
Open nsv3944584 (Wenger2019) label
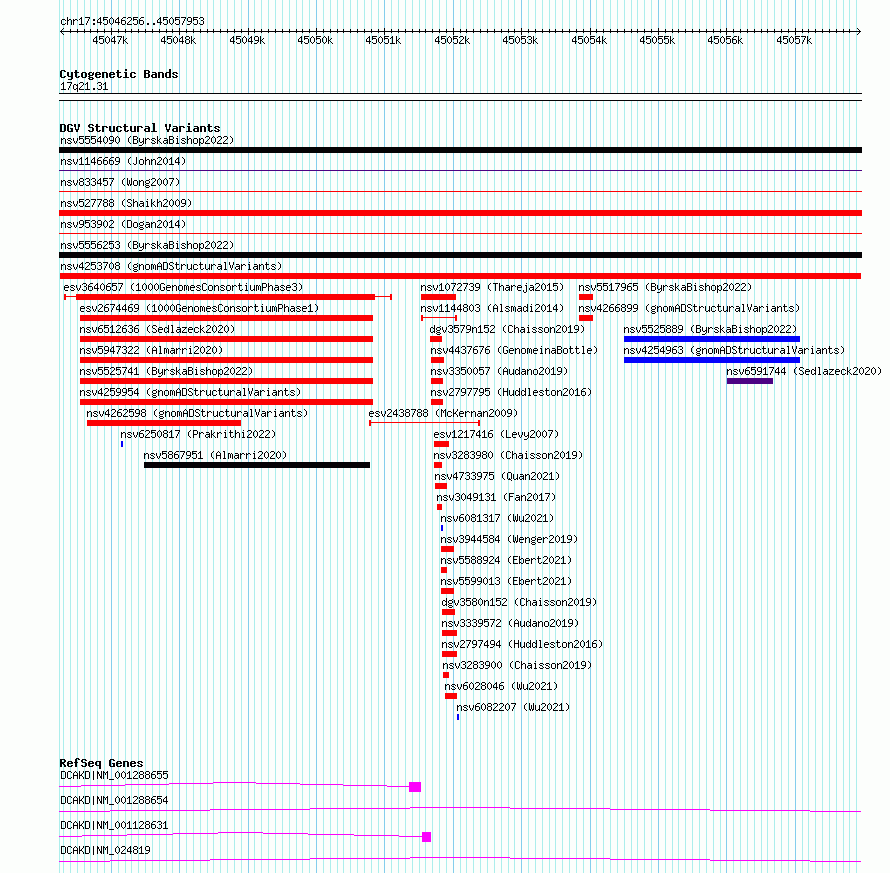509,539
